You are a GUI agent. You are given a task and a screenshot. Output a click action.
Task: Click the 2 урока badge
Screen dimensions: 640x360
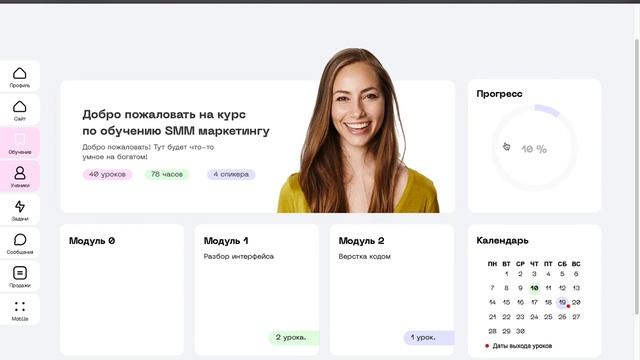(294, 338)
